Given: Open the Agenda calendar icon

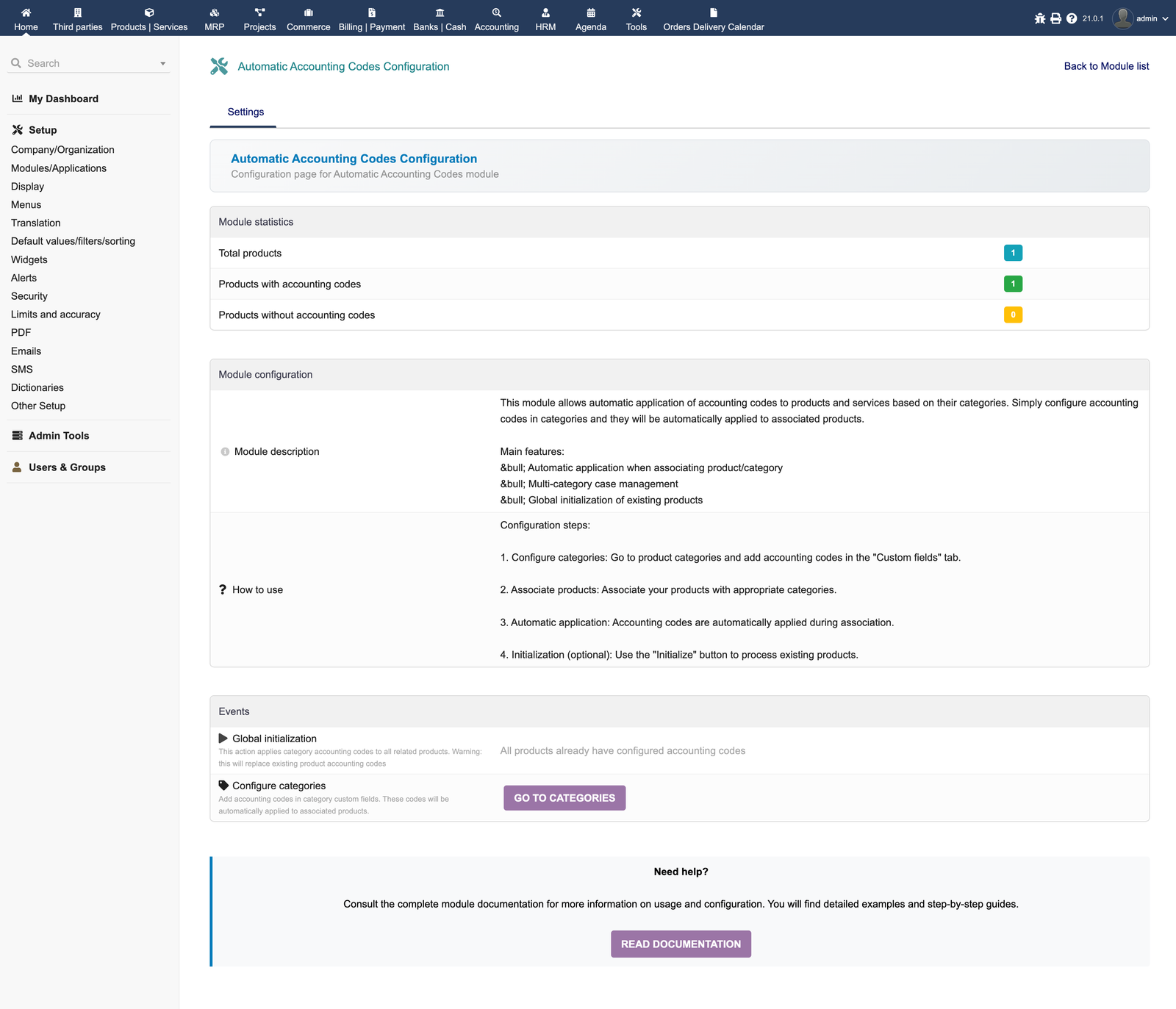Looking at the screenshot, I should click(591, 12).
